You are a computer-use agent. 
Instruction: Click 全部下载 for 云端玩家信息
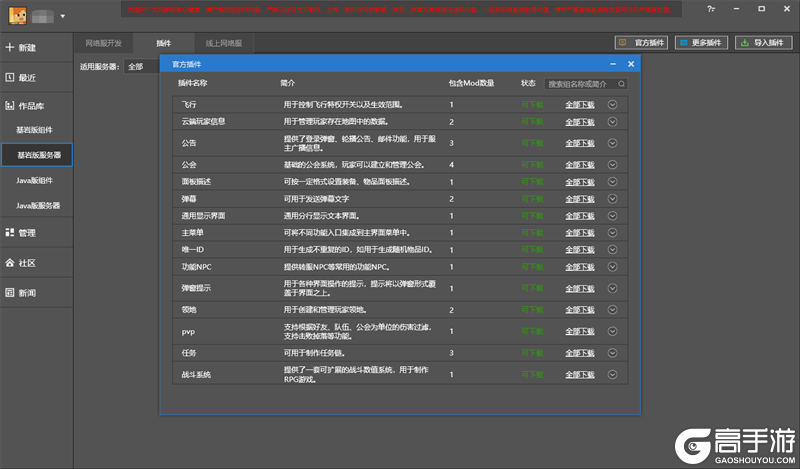[x=580, y=122]
